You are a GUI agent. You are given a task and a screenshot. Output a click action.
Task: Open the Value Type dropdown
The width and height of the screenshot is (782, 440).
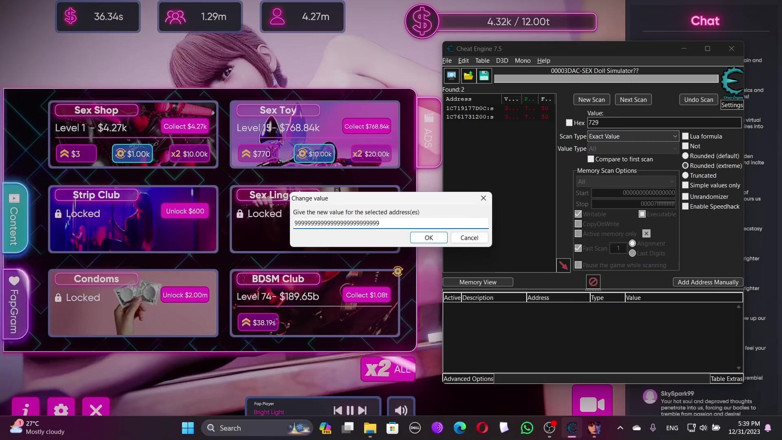tap(633, 149)
